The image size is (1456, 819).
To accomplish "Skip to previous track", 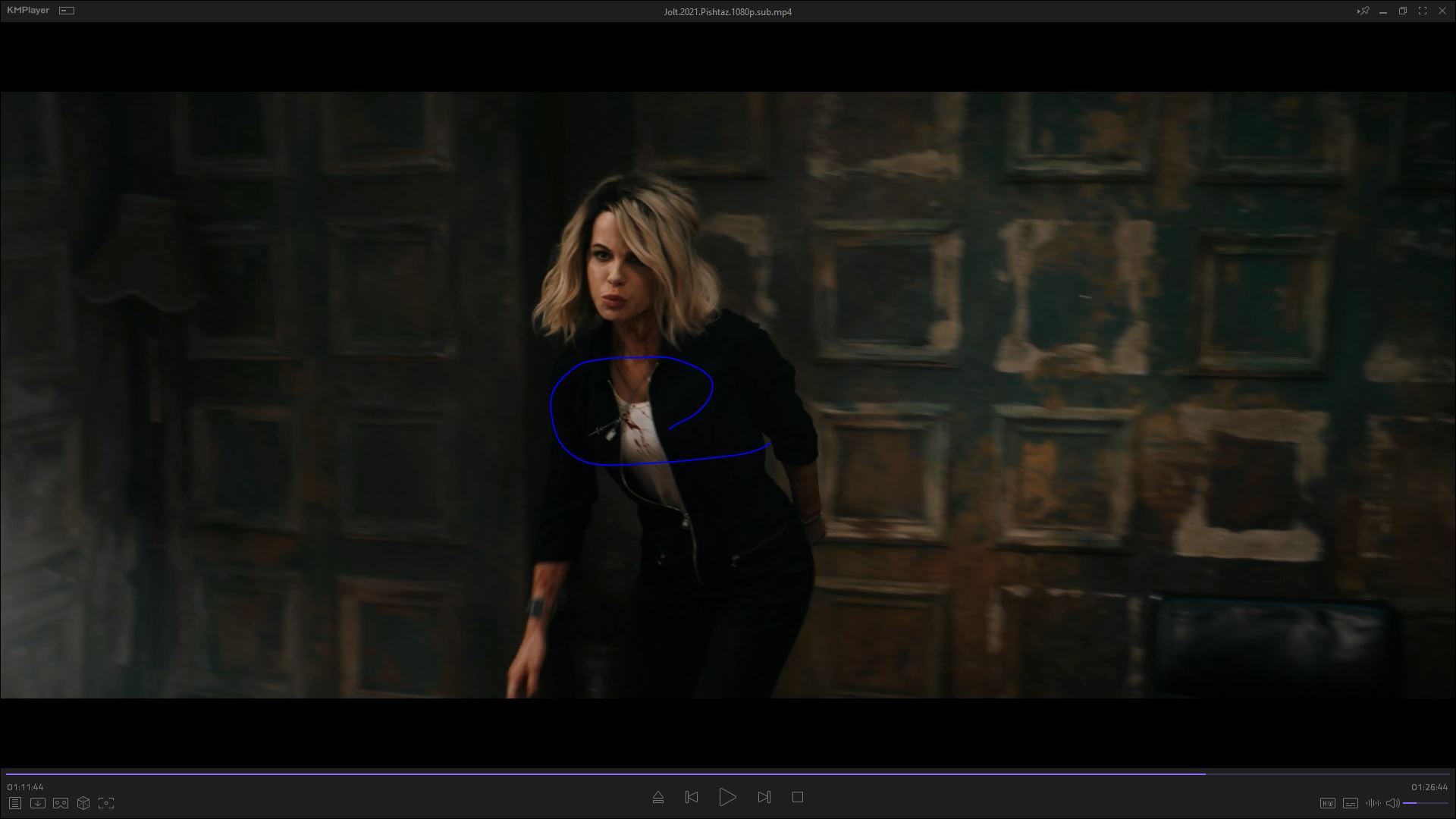I will click(692, 798).
